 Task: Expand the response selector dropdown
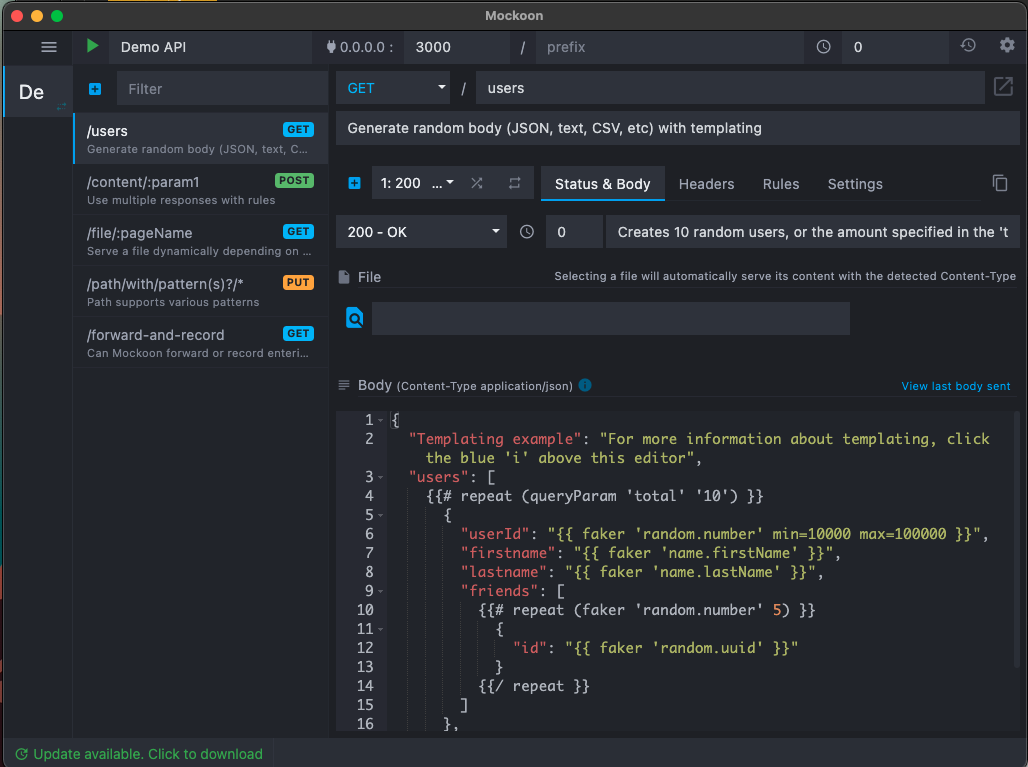tap(415, 183)
